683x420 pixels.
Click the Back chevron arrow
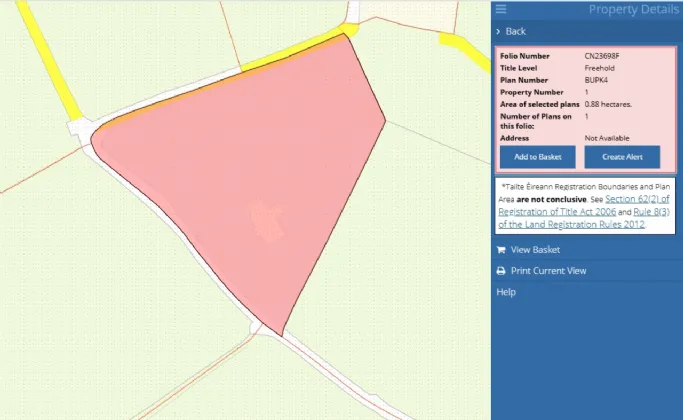click(499, 32)
